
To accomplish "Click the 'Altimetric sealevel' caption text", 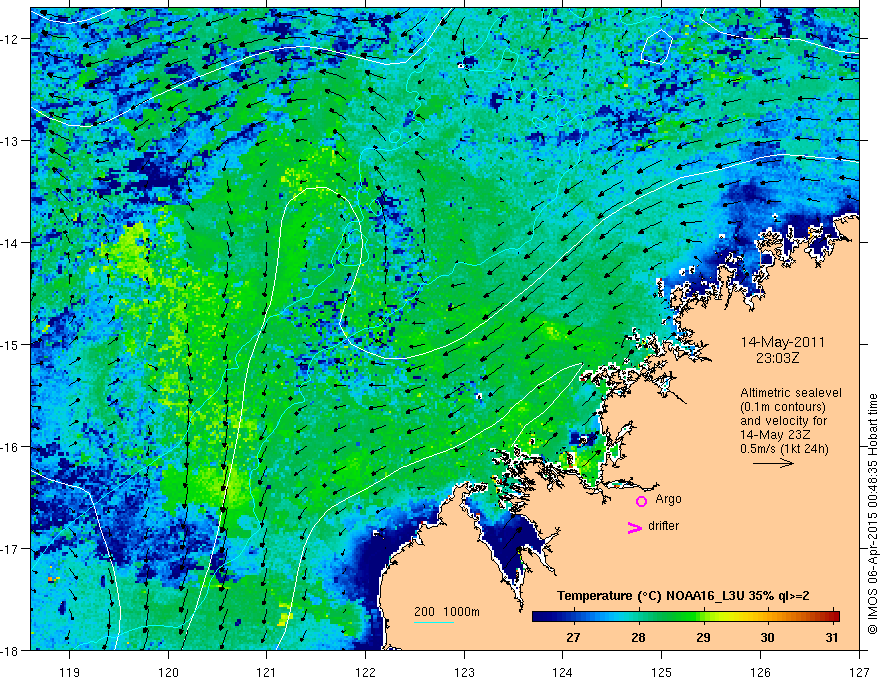I will 791,393.
